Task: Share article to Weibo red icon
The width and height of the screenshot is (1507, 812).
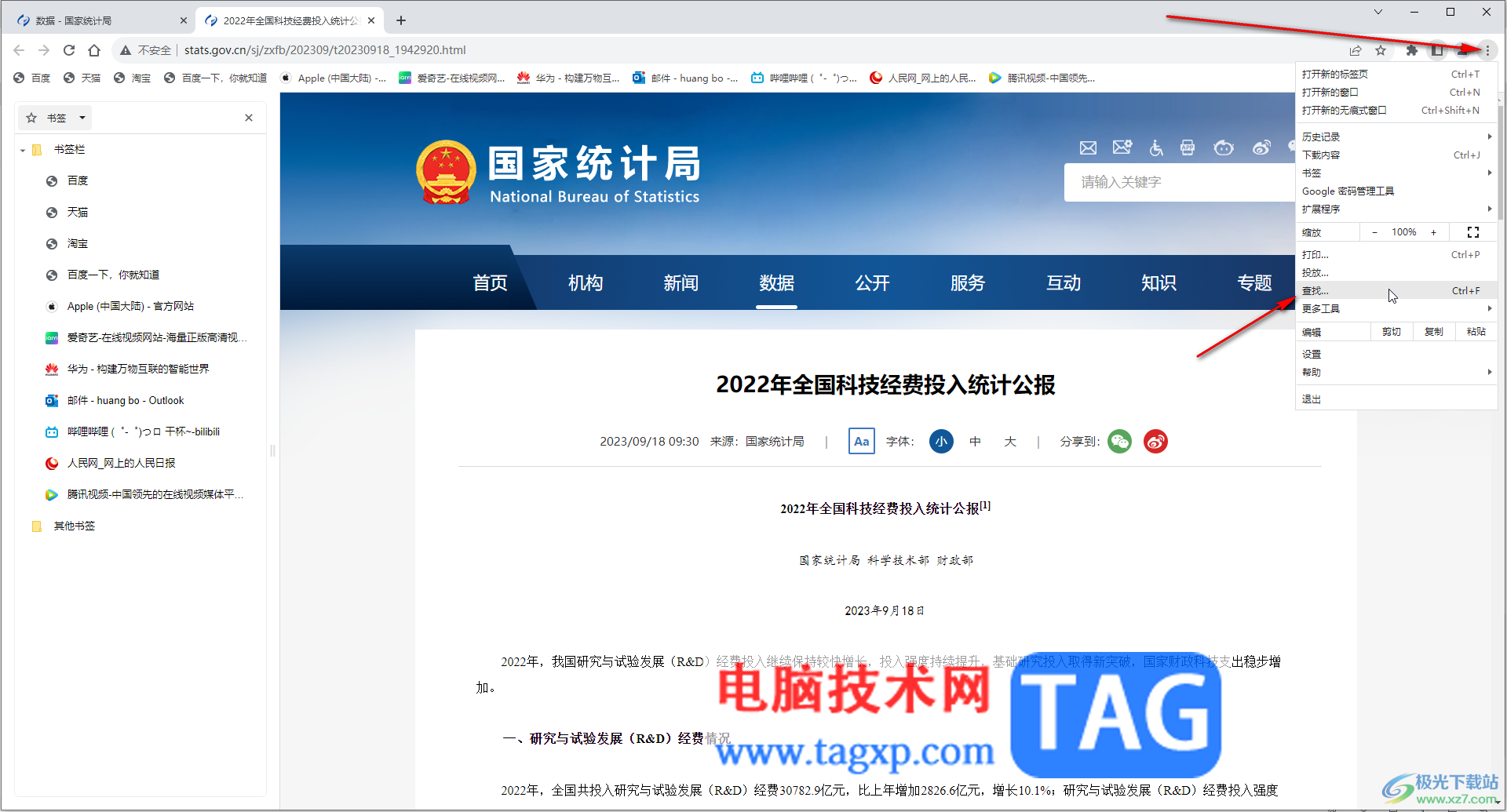Action: [1155, 441]
